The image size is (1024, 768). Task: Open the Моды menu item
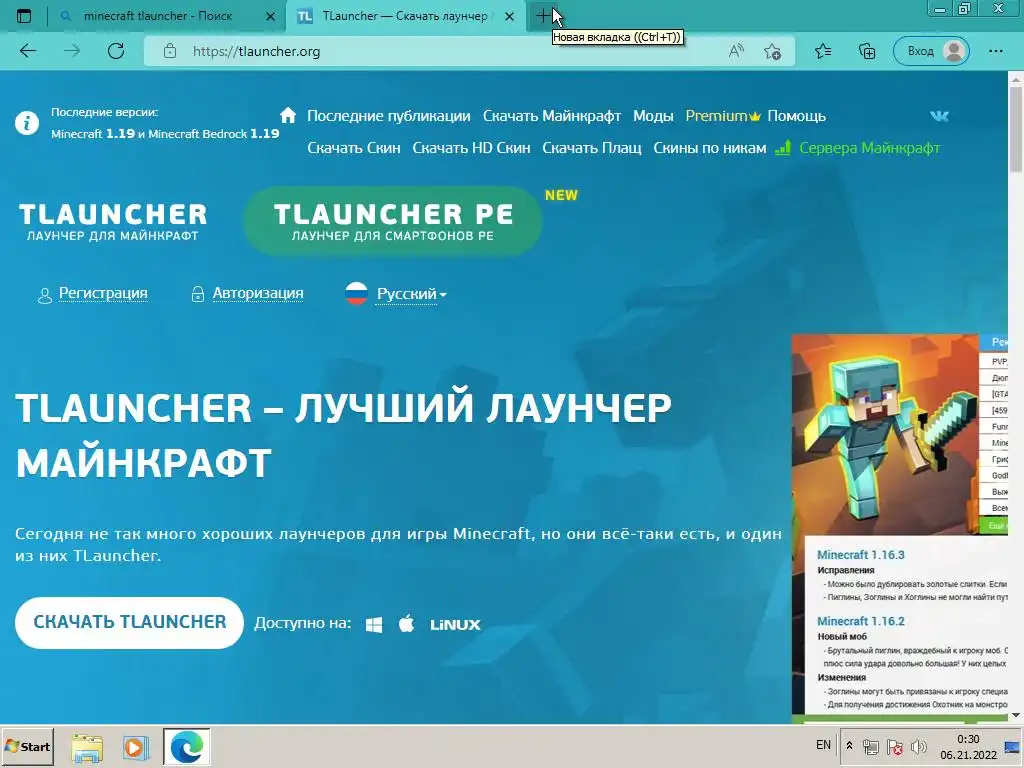tap(653, 116)
